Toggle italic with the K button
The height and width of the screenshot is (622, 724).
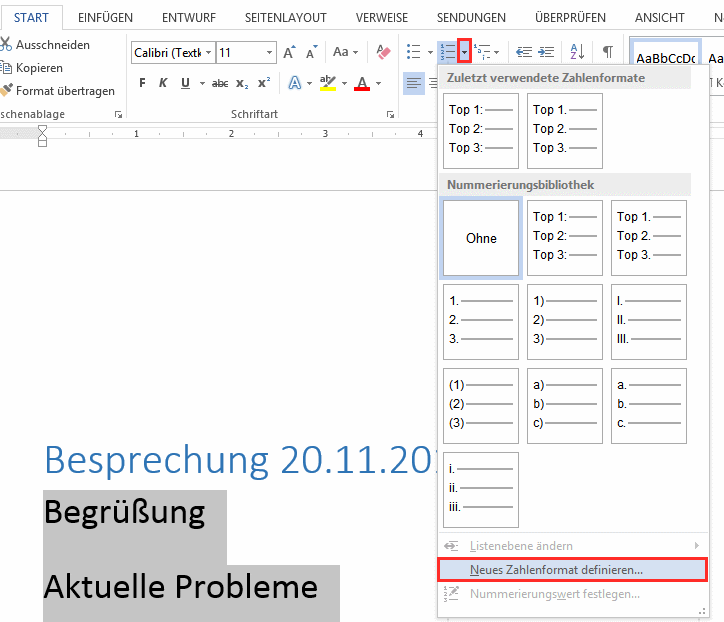point(163,83)
